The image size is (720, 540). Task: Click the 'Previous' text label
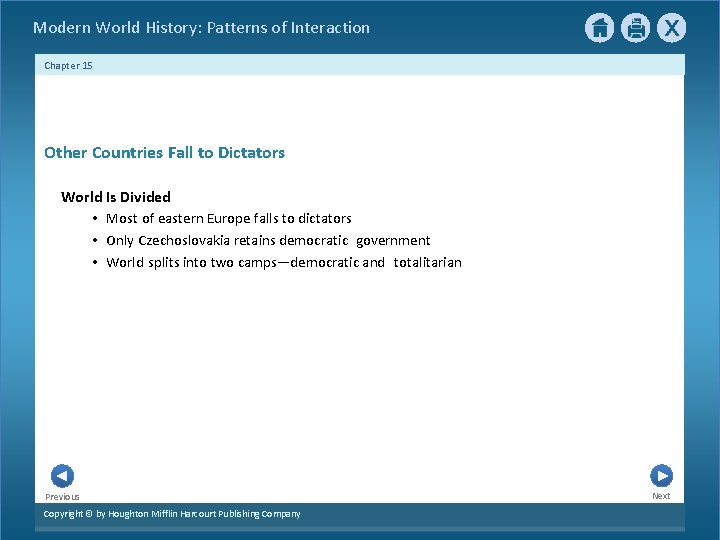62,497
